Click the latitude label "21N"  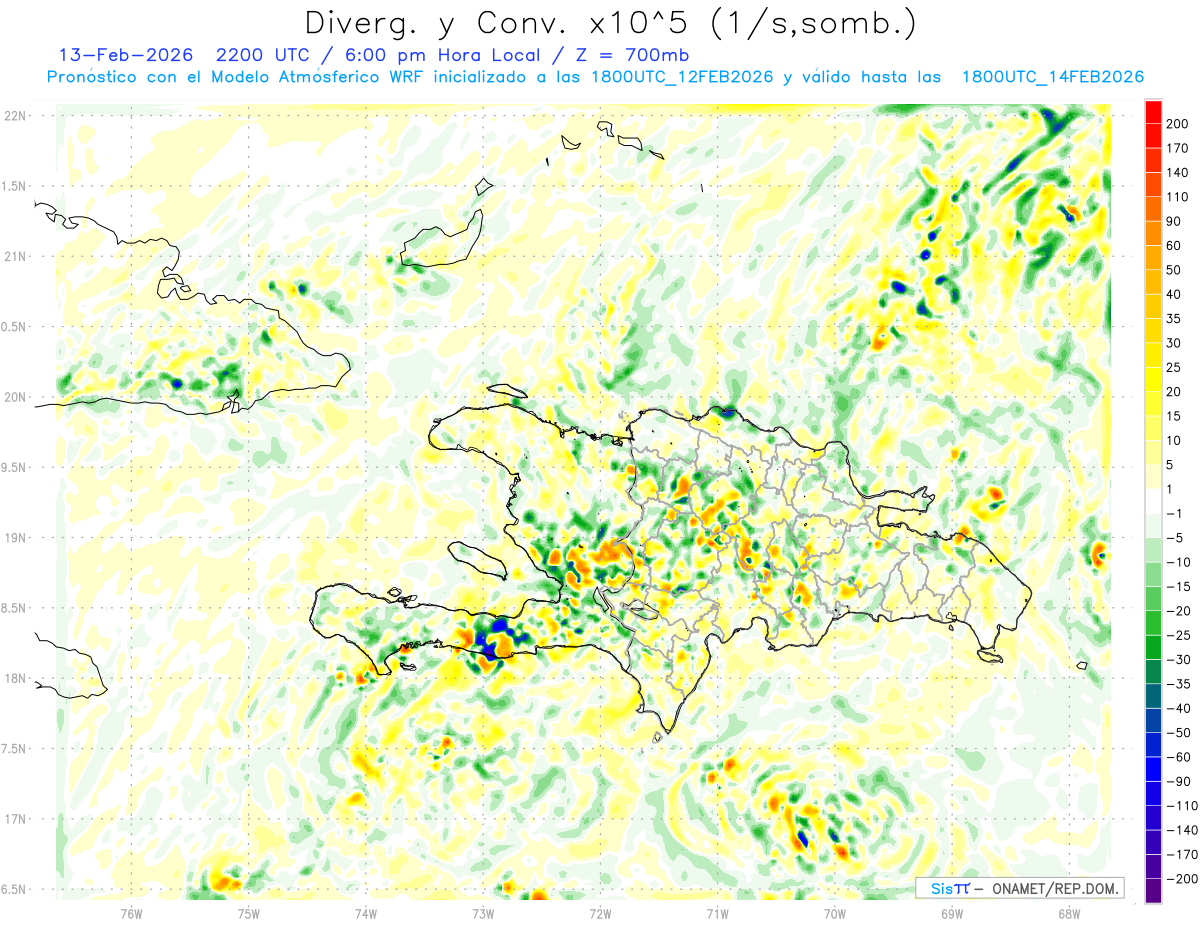pos(15,257)
